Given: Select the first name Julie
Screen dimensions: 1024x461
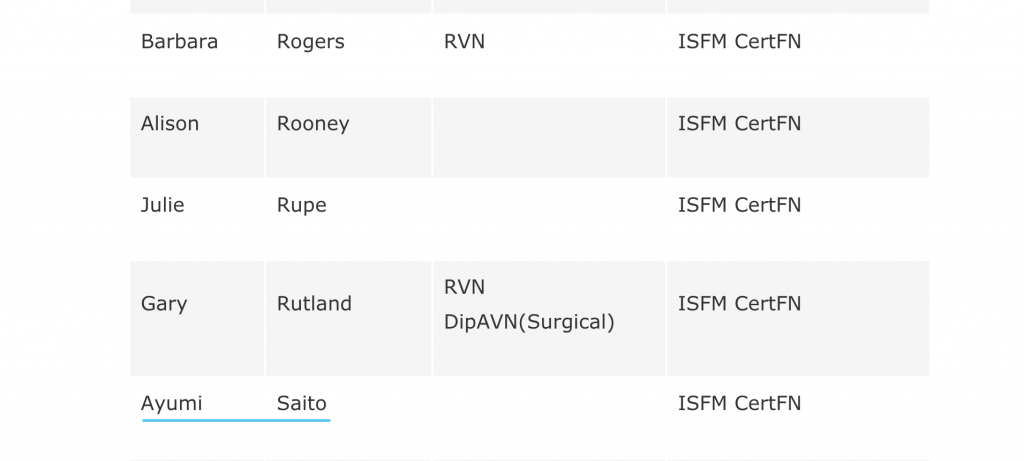Looking at the screenshot, I should pos(163,205).
